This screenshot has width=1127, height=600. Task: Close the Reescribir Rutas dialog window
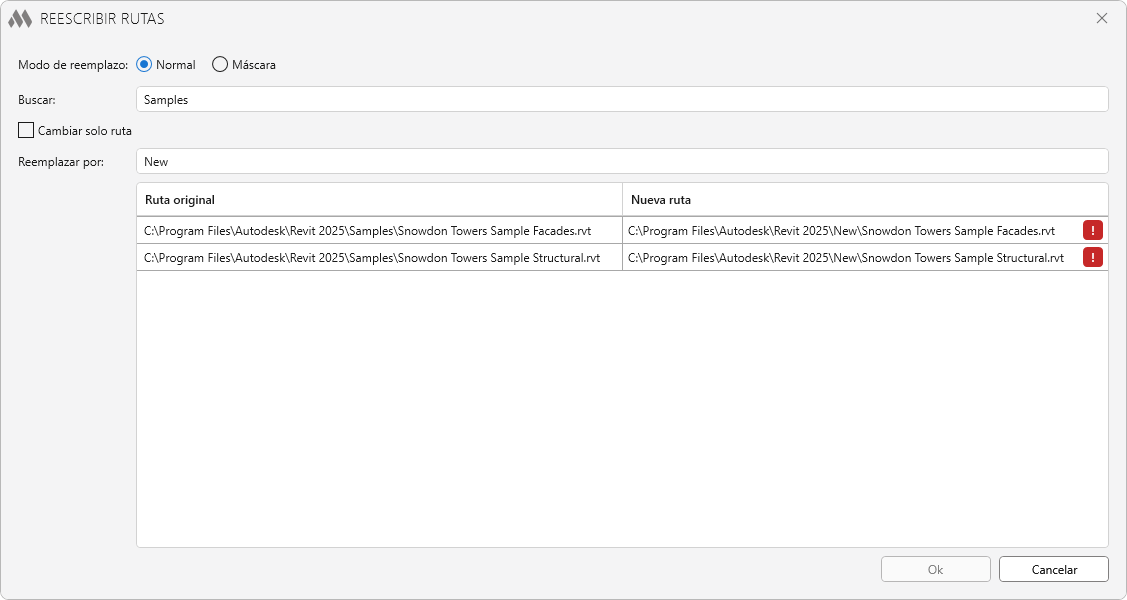(x=1102, y=18)
